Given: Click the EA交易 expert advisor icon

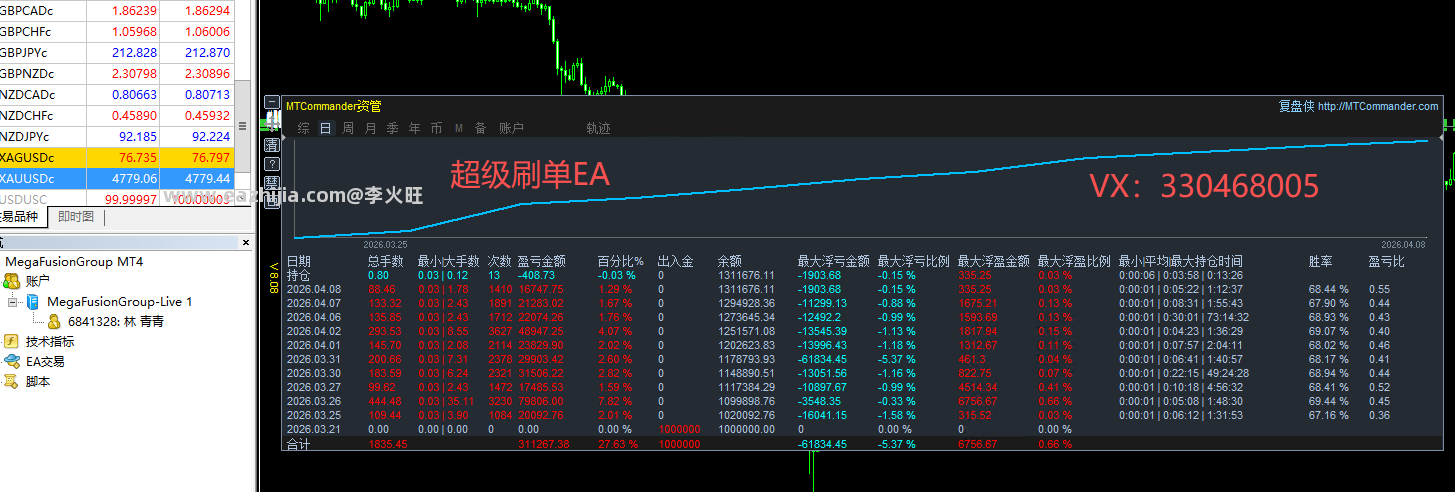Looking at the screenshot, I should pos(12,361).
